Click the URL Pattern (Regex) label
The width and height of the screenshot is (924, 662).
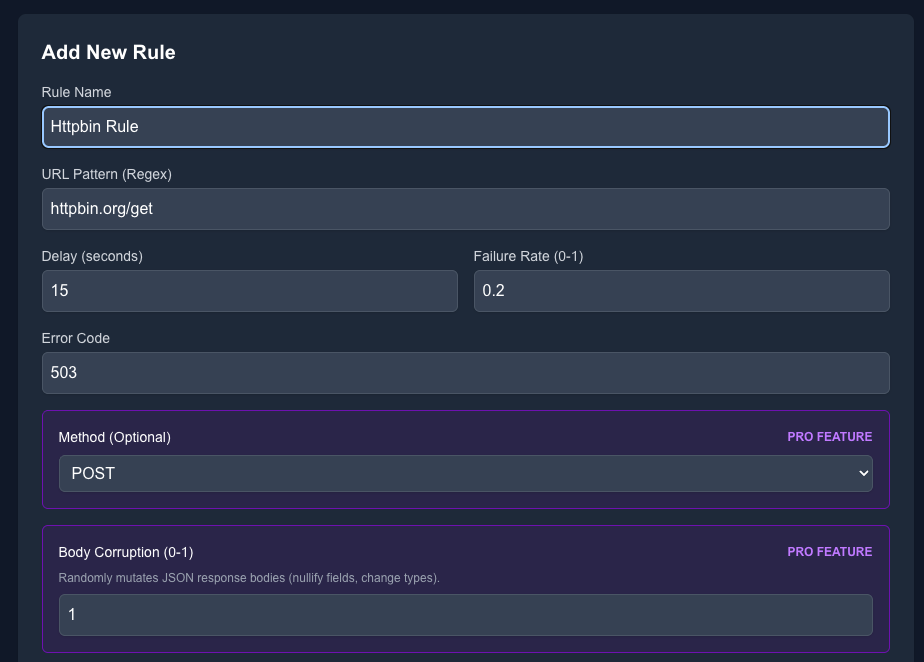(x=106, y=174)
